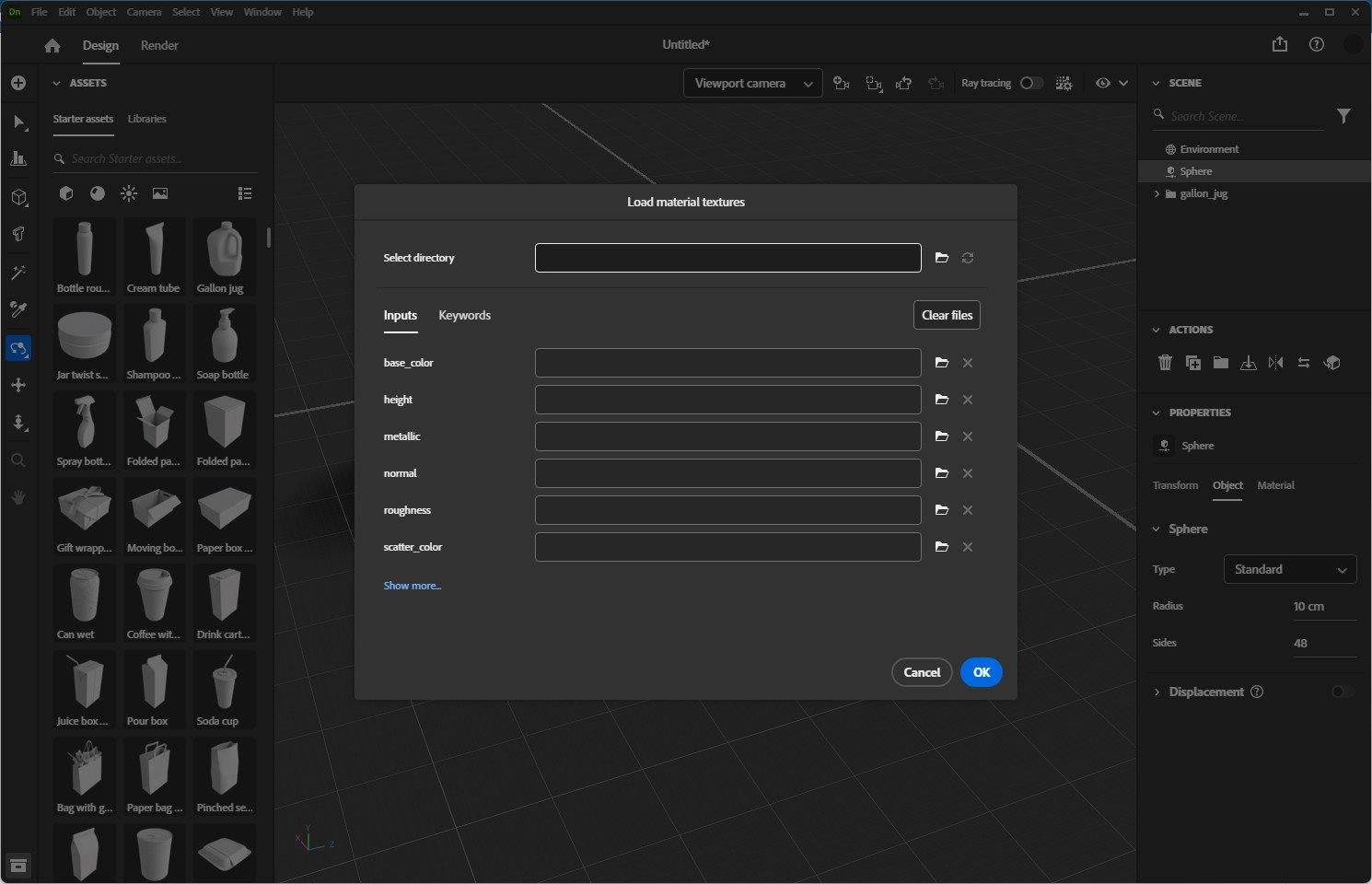Expand the gallon_jug tree item
The height and width of the screenshot is (884, 1372).
click(x=1157, y=193)
